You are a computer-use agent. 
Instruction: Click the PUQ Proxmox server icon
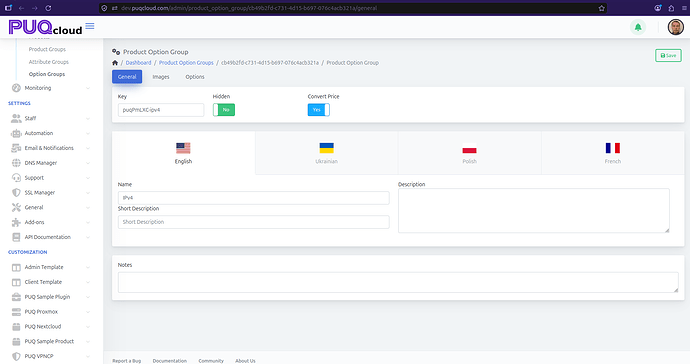pyautogui.click(x=16, y=312)
